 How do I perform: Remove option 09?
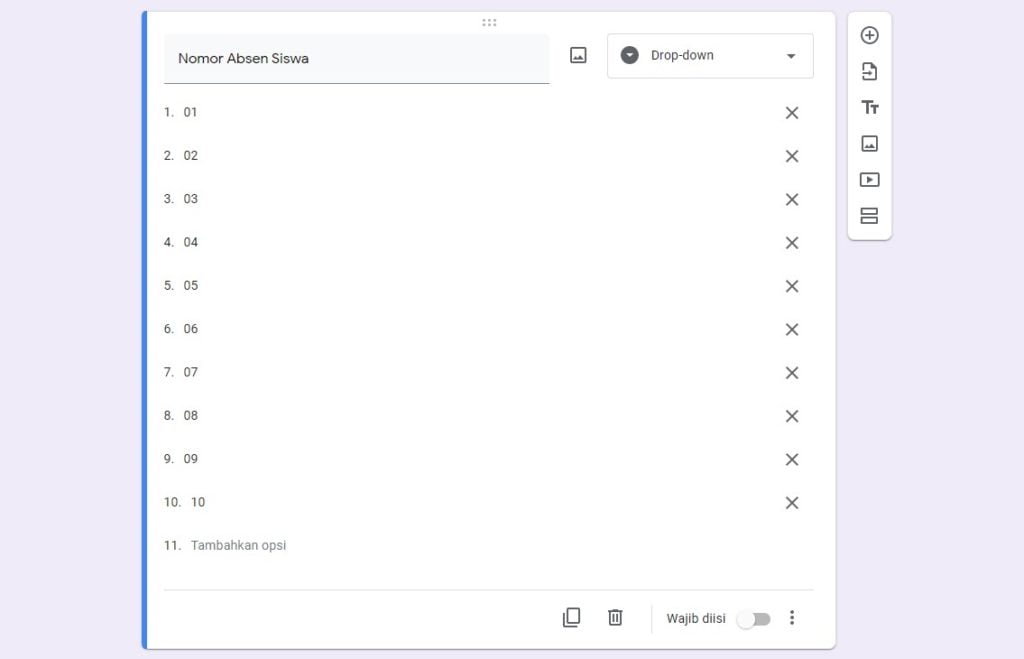792,460
